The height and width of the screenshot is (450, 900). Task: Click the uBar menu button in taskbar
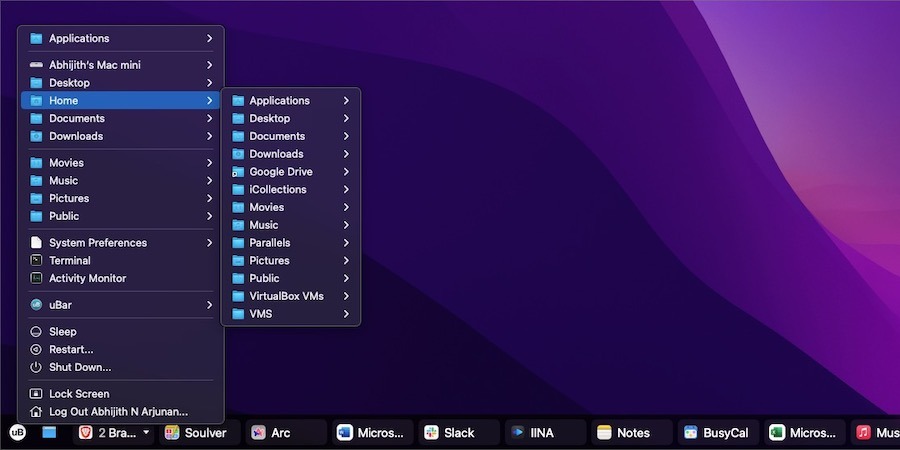click(18, 432)
